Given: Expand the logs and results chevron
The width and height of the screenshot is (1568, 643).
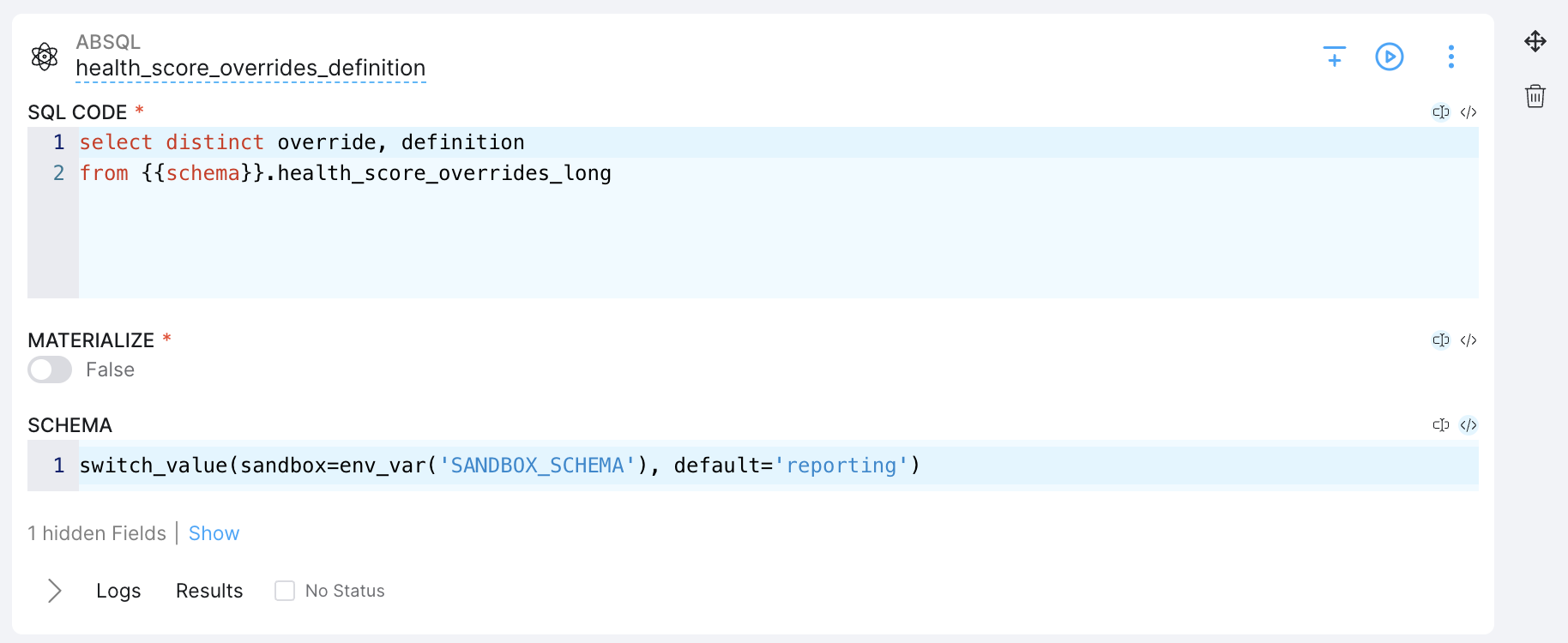Looking at the screenshot, I should tap(55, 591).
